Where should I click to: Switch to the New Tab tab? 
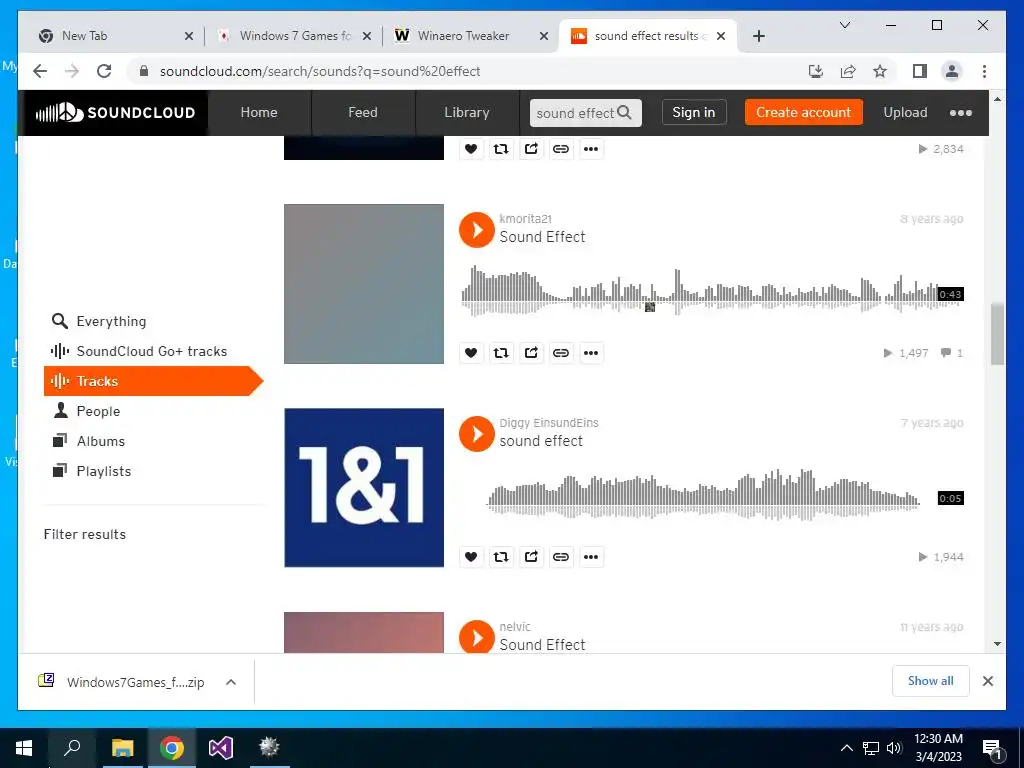pyautogui.click(x=114, y=36)
